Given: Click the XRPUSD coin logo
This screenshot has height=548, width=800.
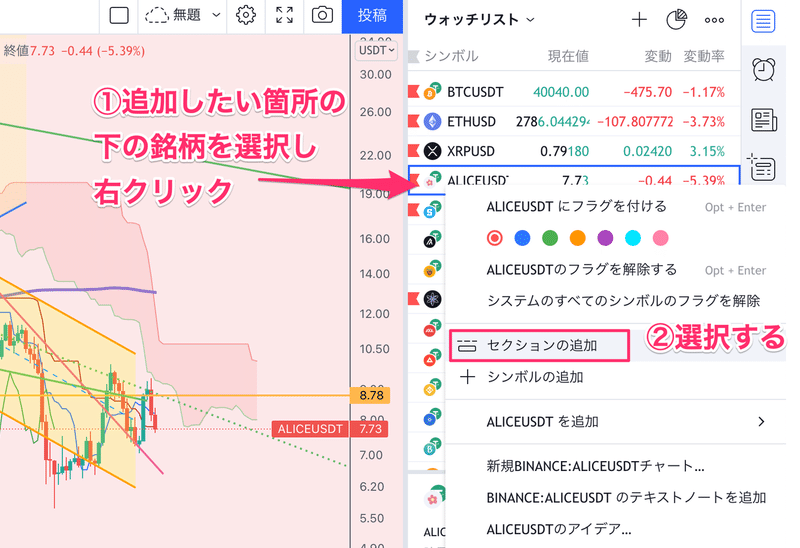Looking at the screenshot, I should point(433,151).
